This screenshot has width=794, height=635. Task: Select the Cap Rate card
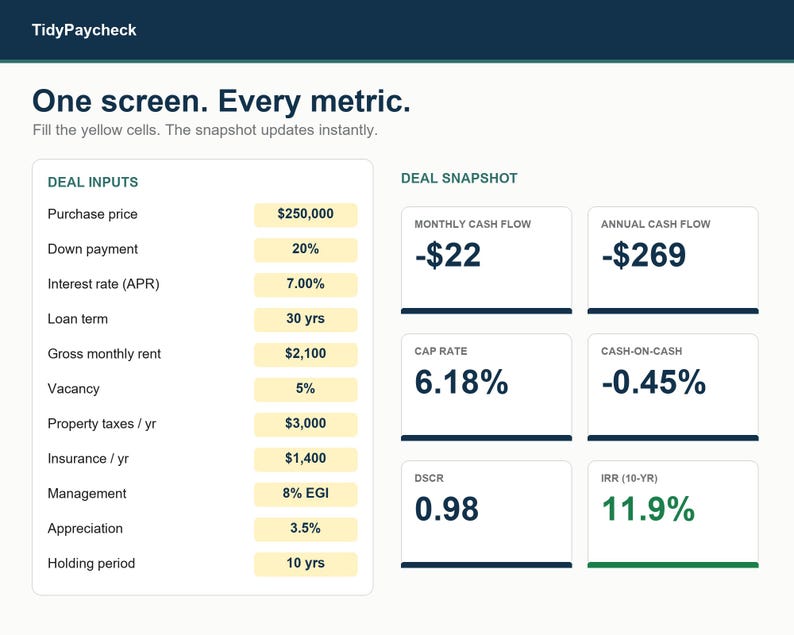(x=487, y=387)
